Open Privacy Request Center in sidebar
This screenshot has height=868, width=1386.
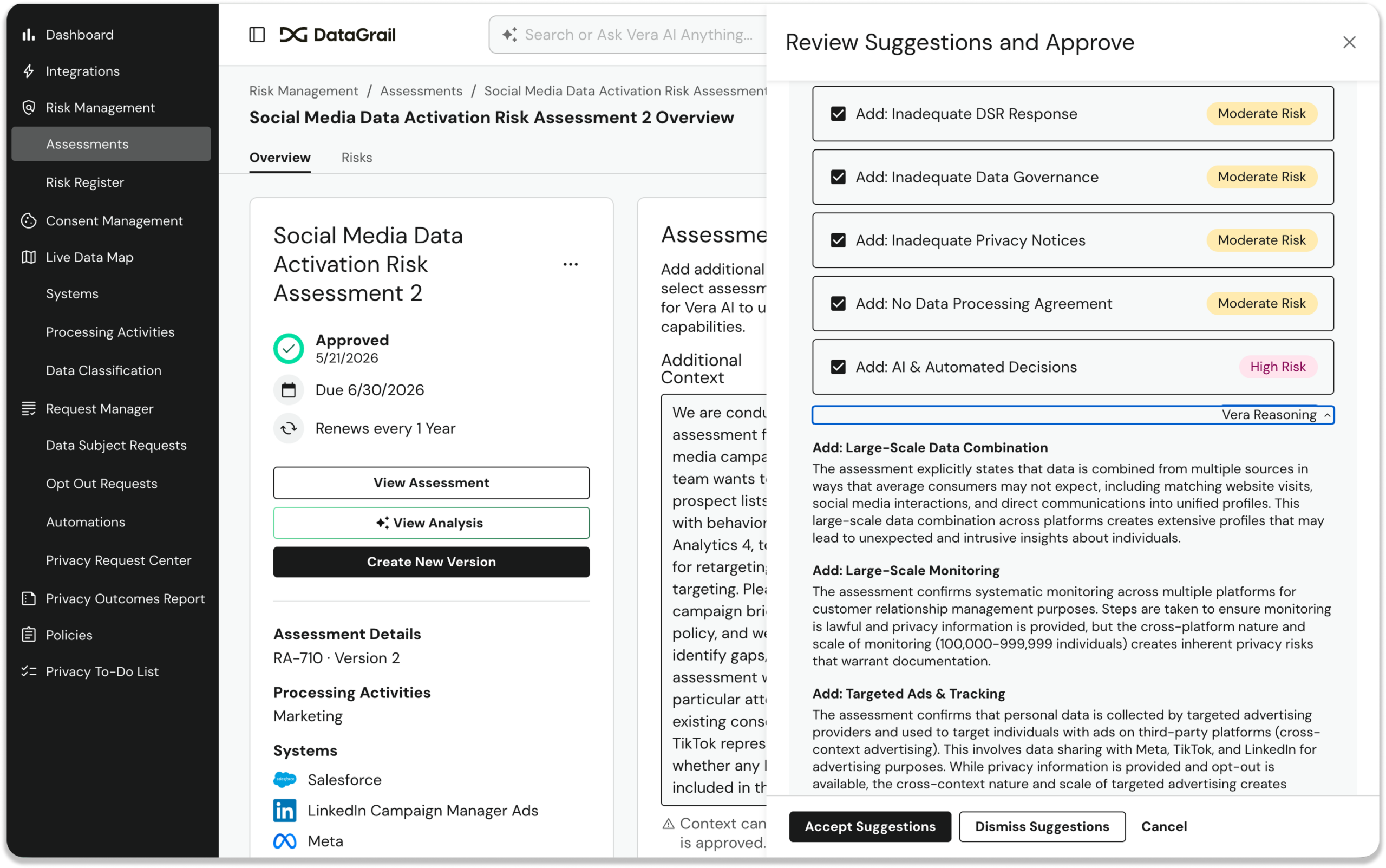click(x=118, y=560)
